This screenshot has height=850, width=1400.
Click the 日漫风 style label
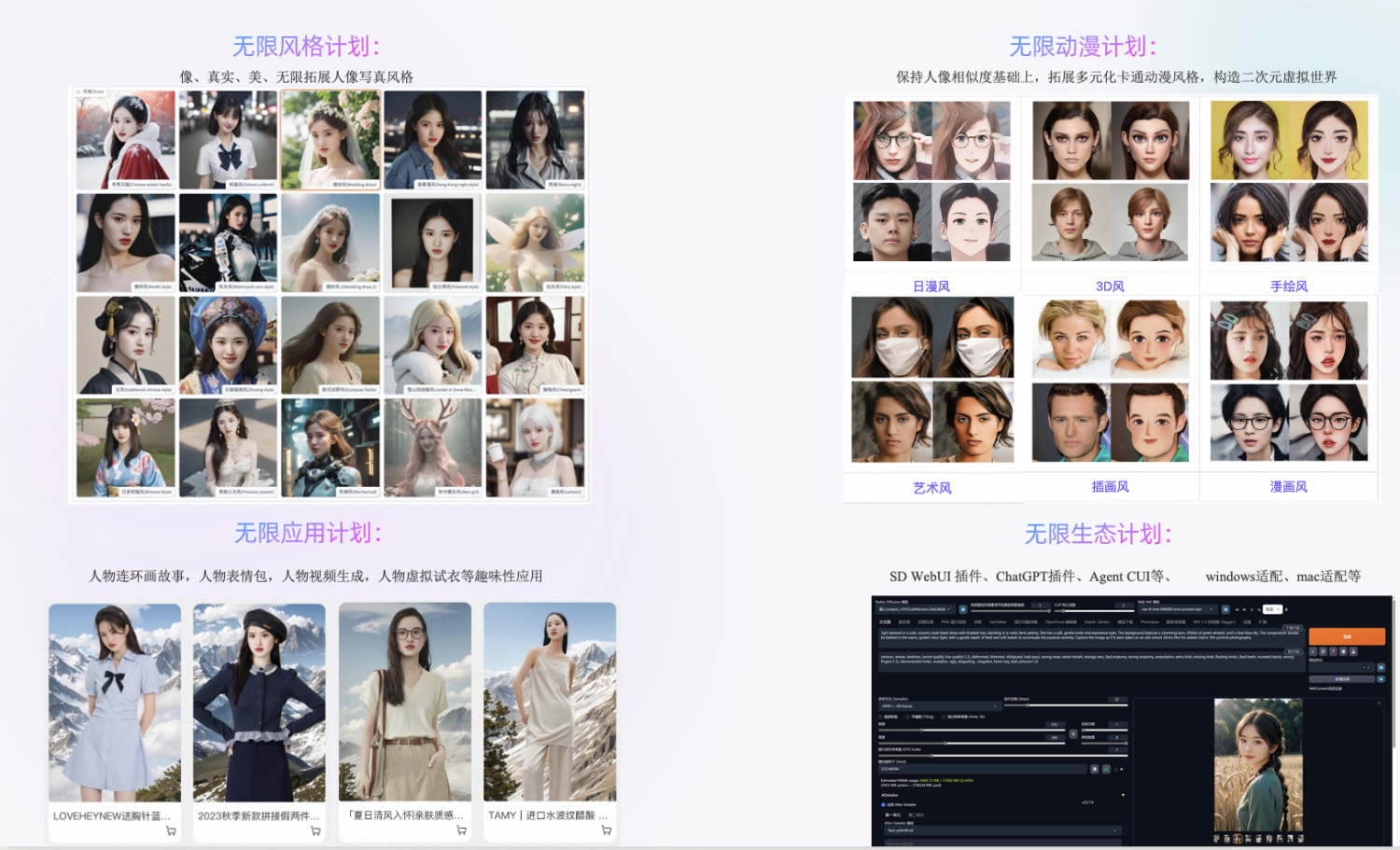coord(931,286)
